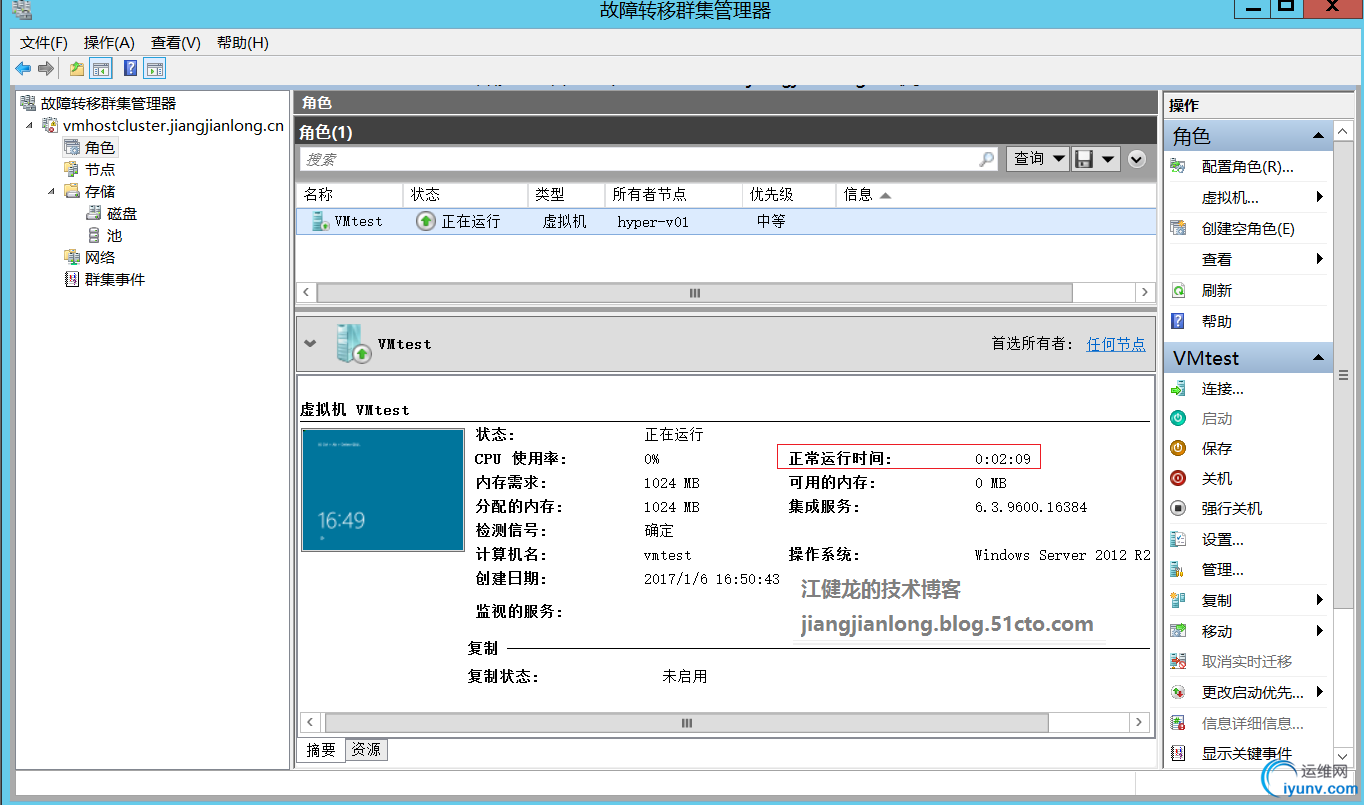Click the 设置... action
The image size is (1364, 805).
click(x=1223, y=540)
